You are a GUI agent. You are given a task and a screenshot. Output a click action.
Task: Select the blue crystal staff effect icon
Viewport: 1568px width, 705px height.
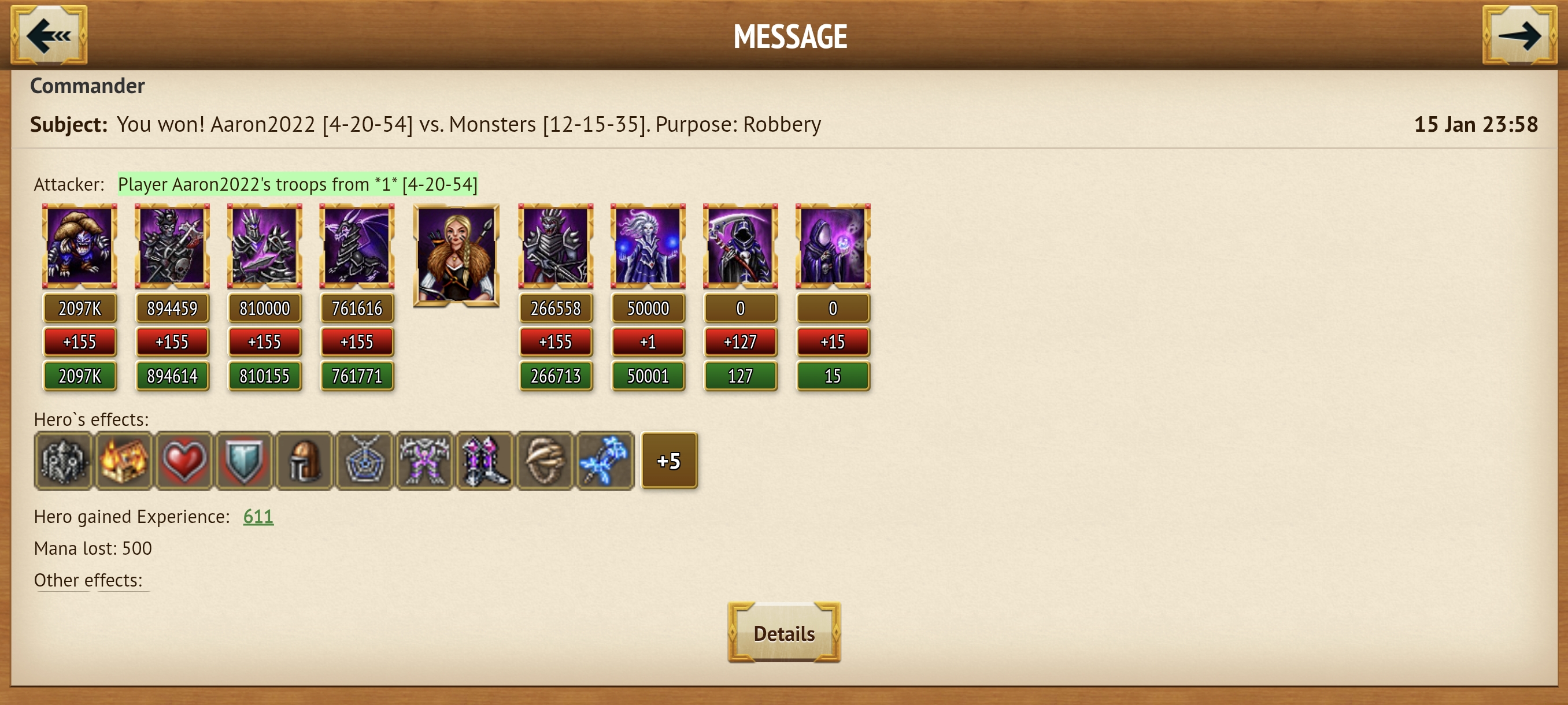pos(604,461)
